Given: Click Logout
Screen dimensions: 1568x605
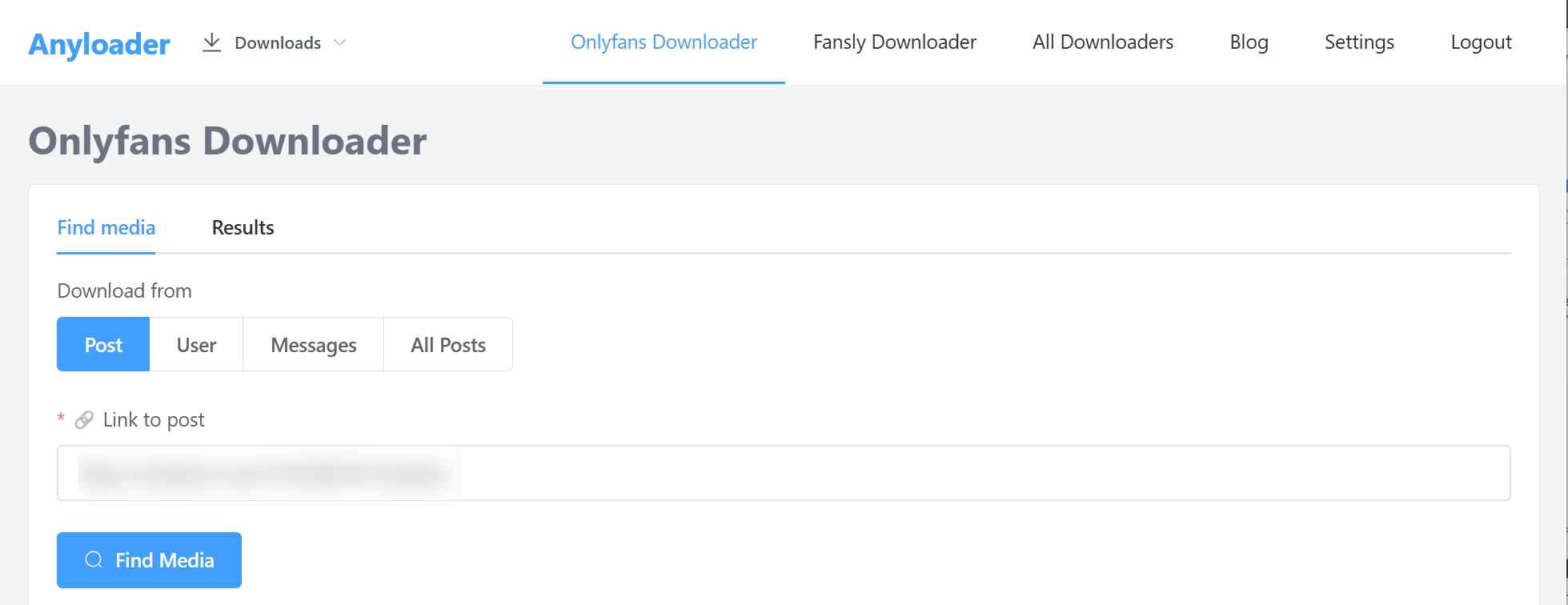Looking at the screenshot, I should point(1481,42).
